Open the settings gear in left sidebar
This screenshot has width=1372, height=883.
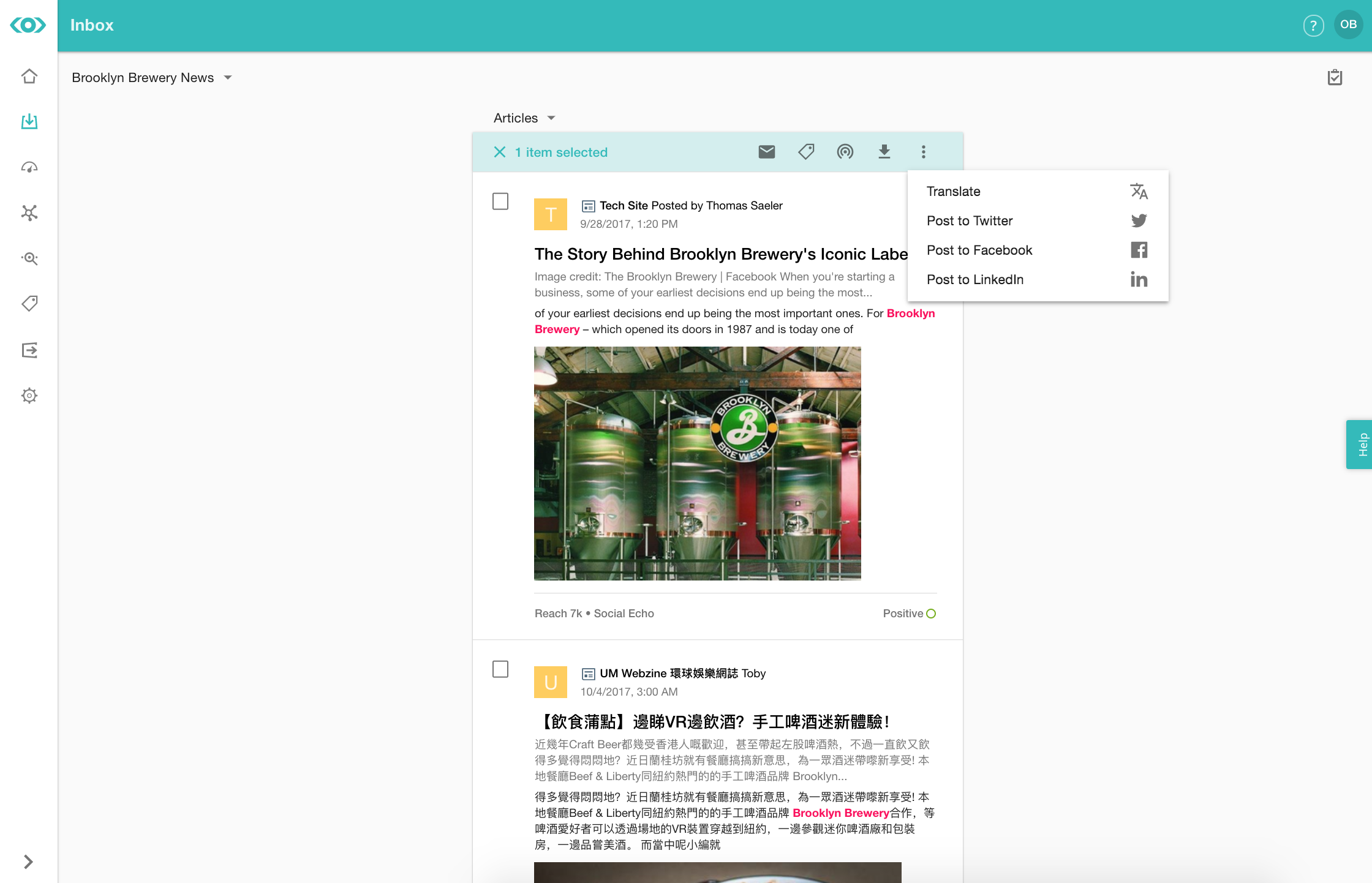coord(29,396)
